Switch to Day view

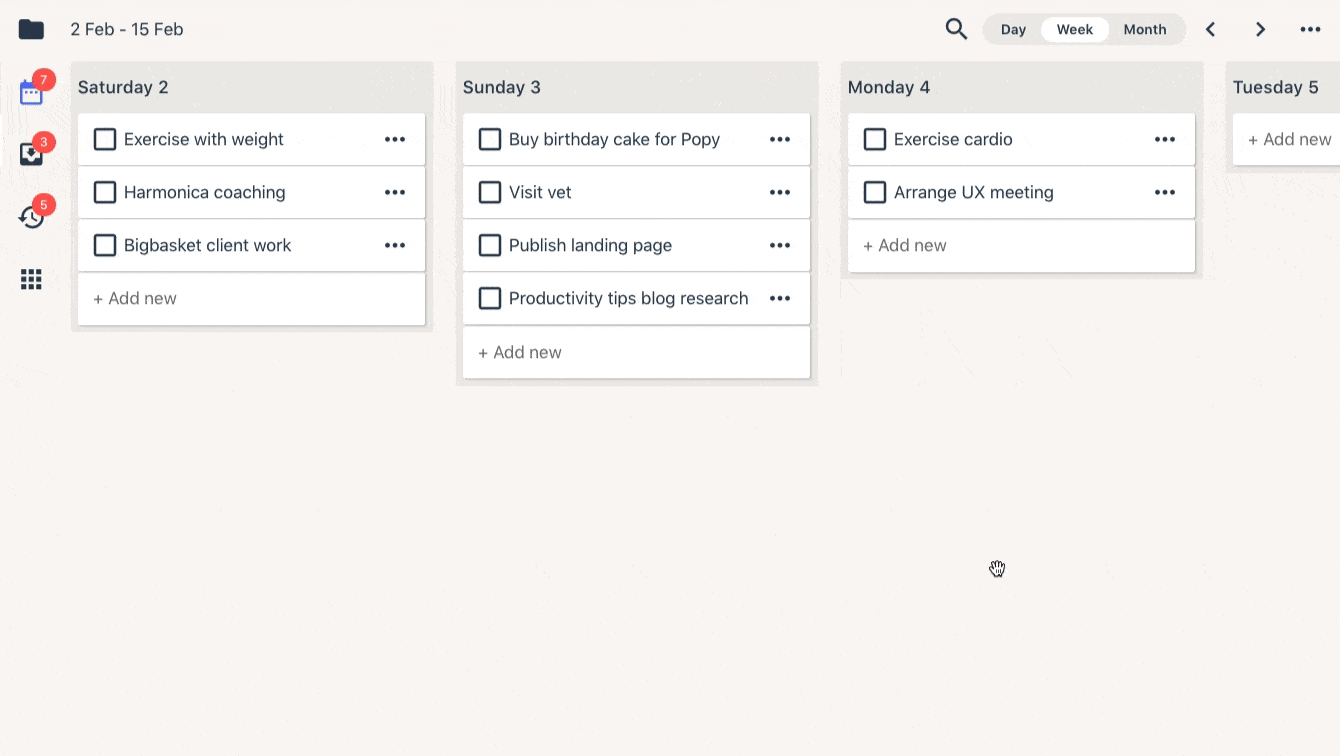(1013, 29)
